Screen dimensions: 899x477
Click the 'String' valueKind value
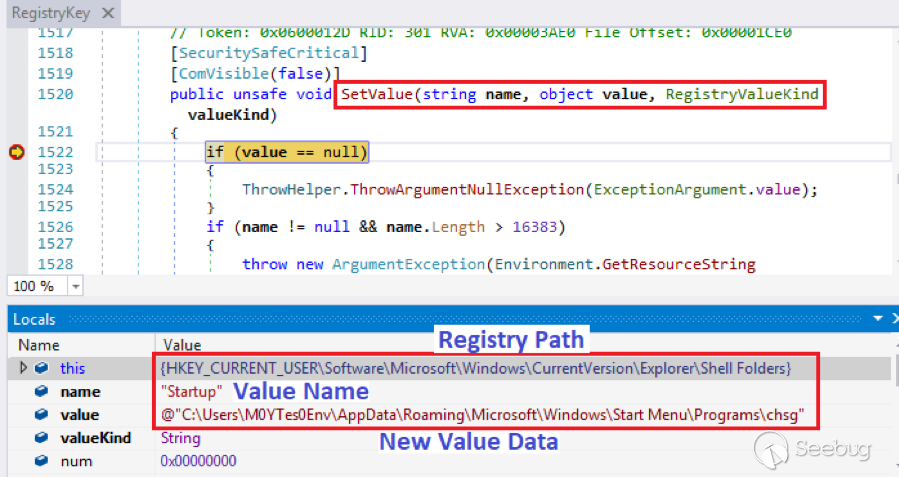[x=181, y=438]
